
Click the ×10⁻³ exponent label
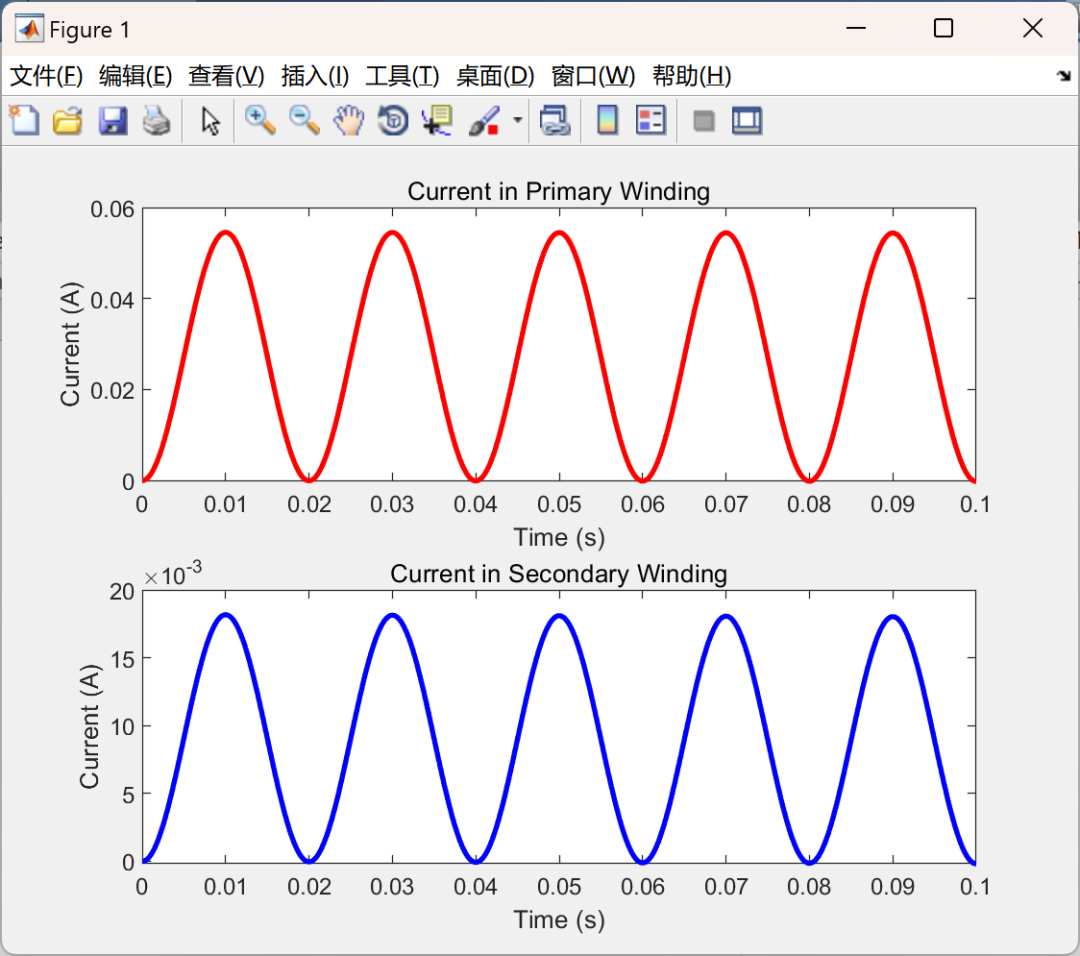[x=173, y=573]
